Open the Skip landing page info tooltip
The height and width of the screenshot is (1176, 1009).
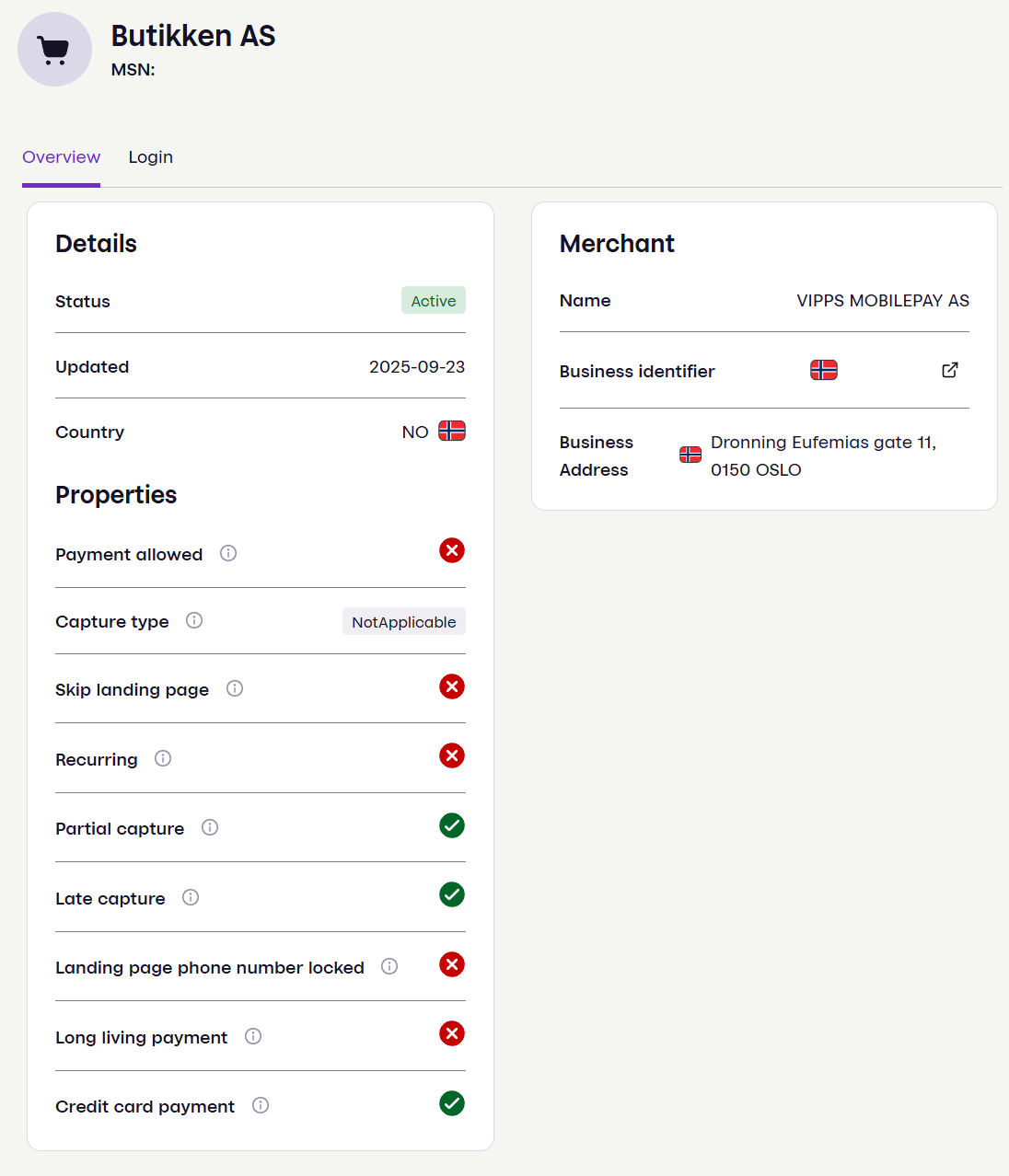tap(235, 688)
